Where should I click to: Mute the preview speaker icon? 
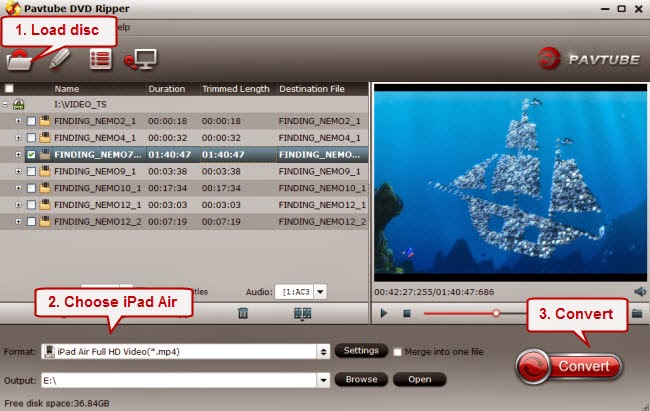click(640, 292)
